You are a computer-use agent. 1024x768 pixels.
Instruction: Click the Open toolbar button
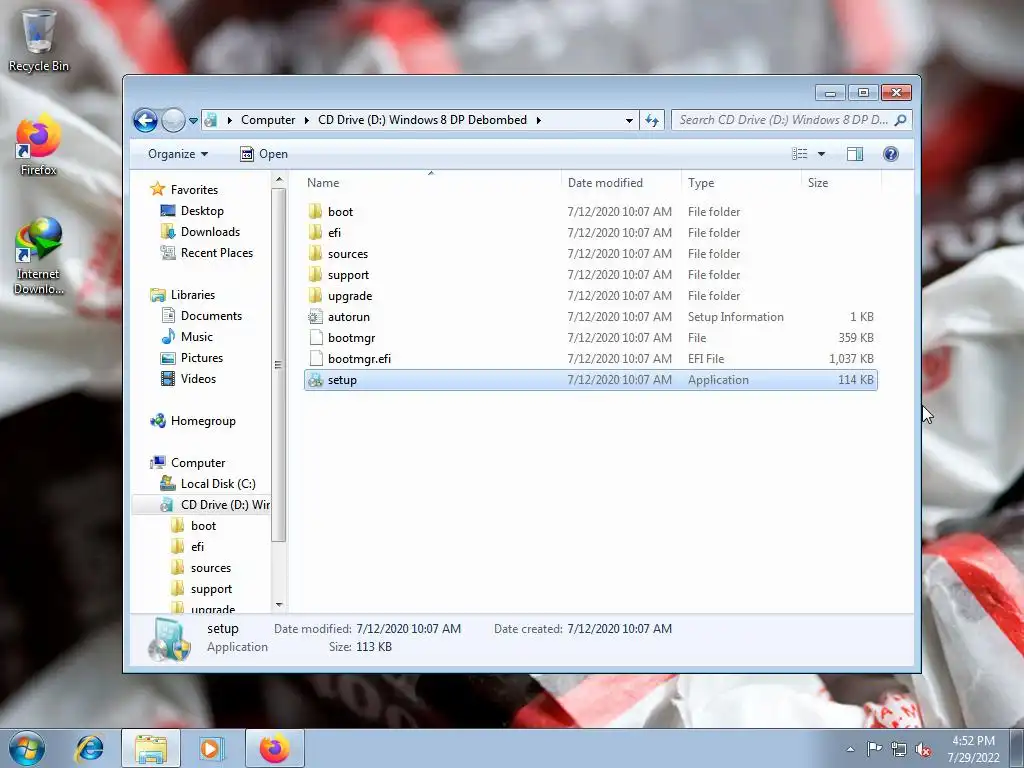[x=264, y=154]
